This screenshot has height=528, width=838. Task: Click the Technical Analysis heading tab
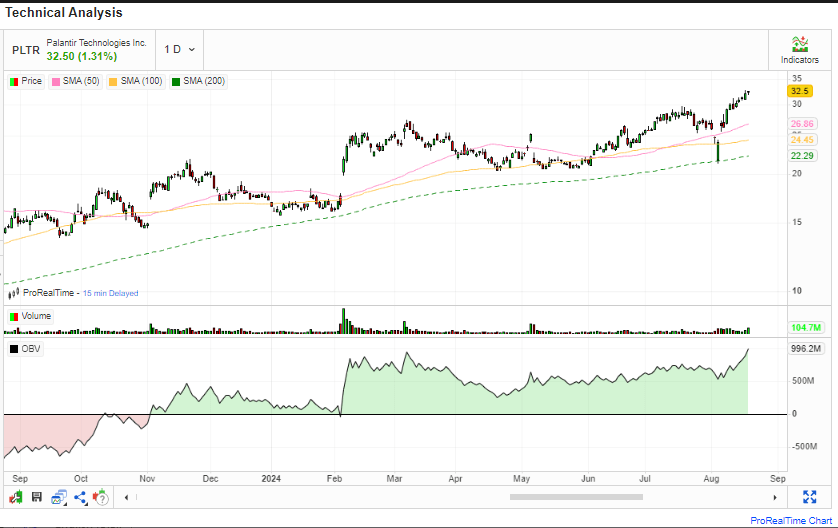(x=64, y=13)
